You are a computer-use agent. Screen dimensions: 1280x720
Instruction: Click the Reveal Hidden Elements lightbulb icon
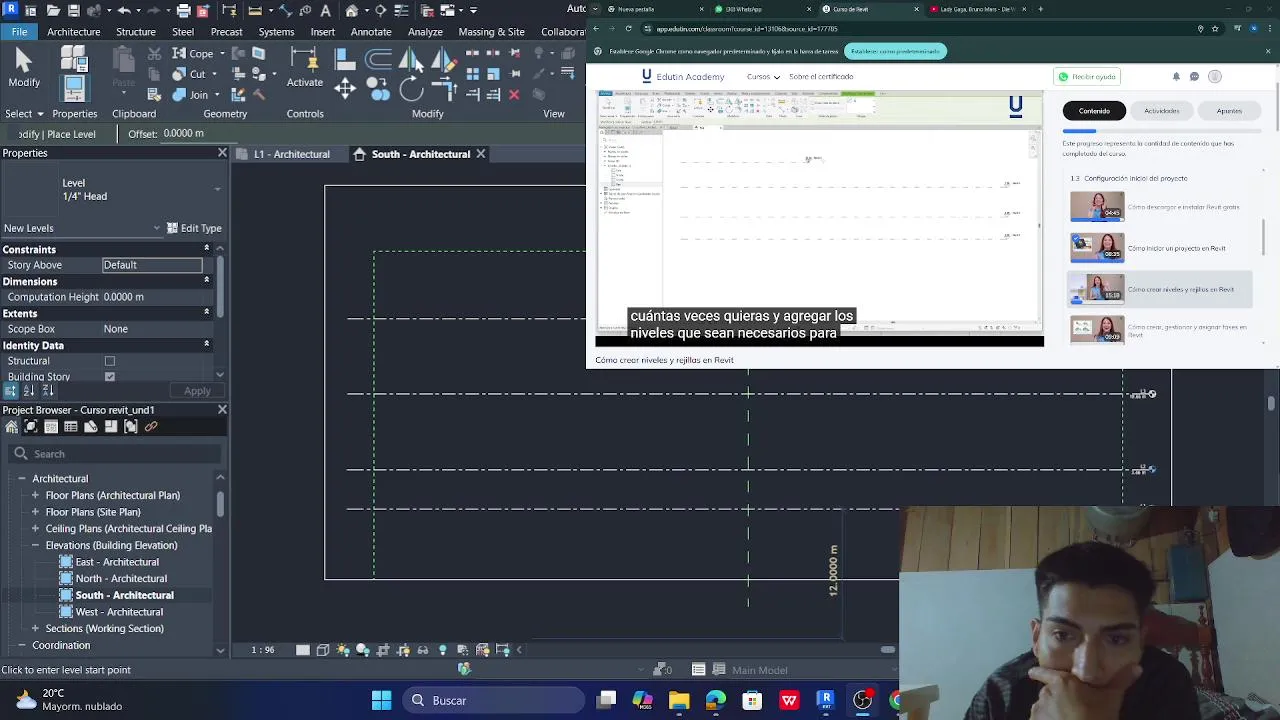click(443, 650)
